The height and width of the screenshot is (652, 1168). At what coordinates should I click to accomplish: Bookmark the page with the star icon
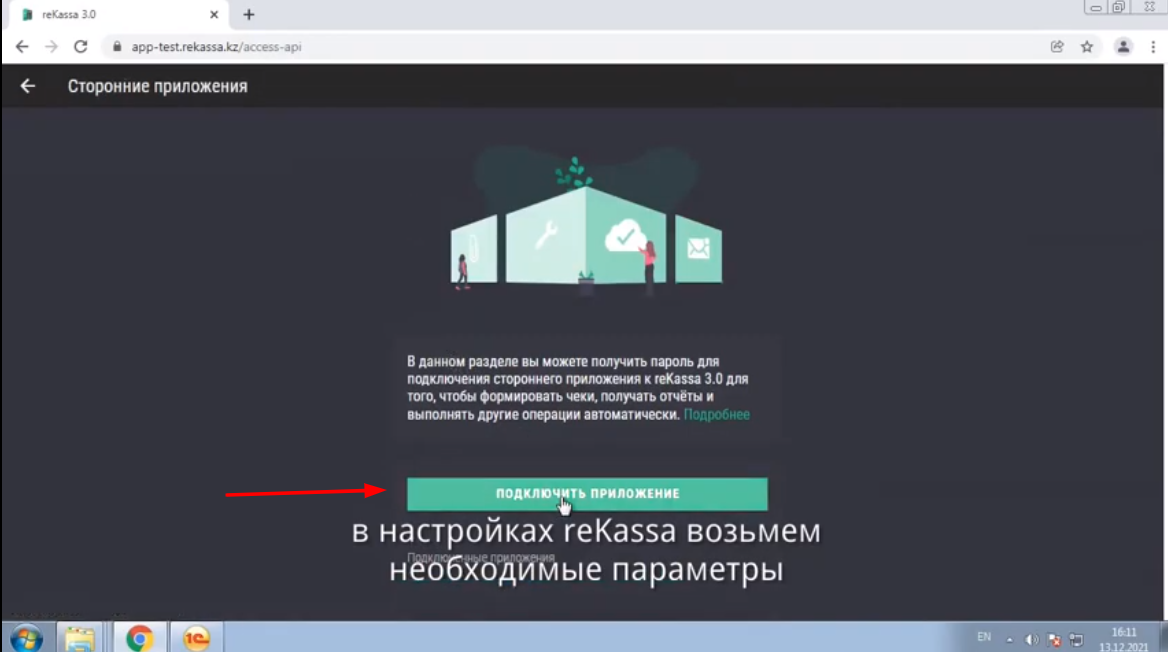(1087, 47)
